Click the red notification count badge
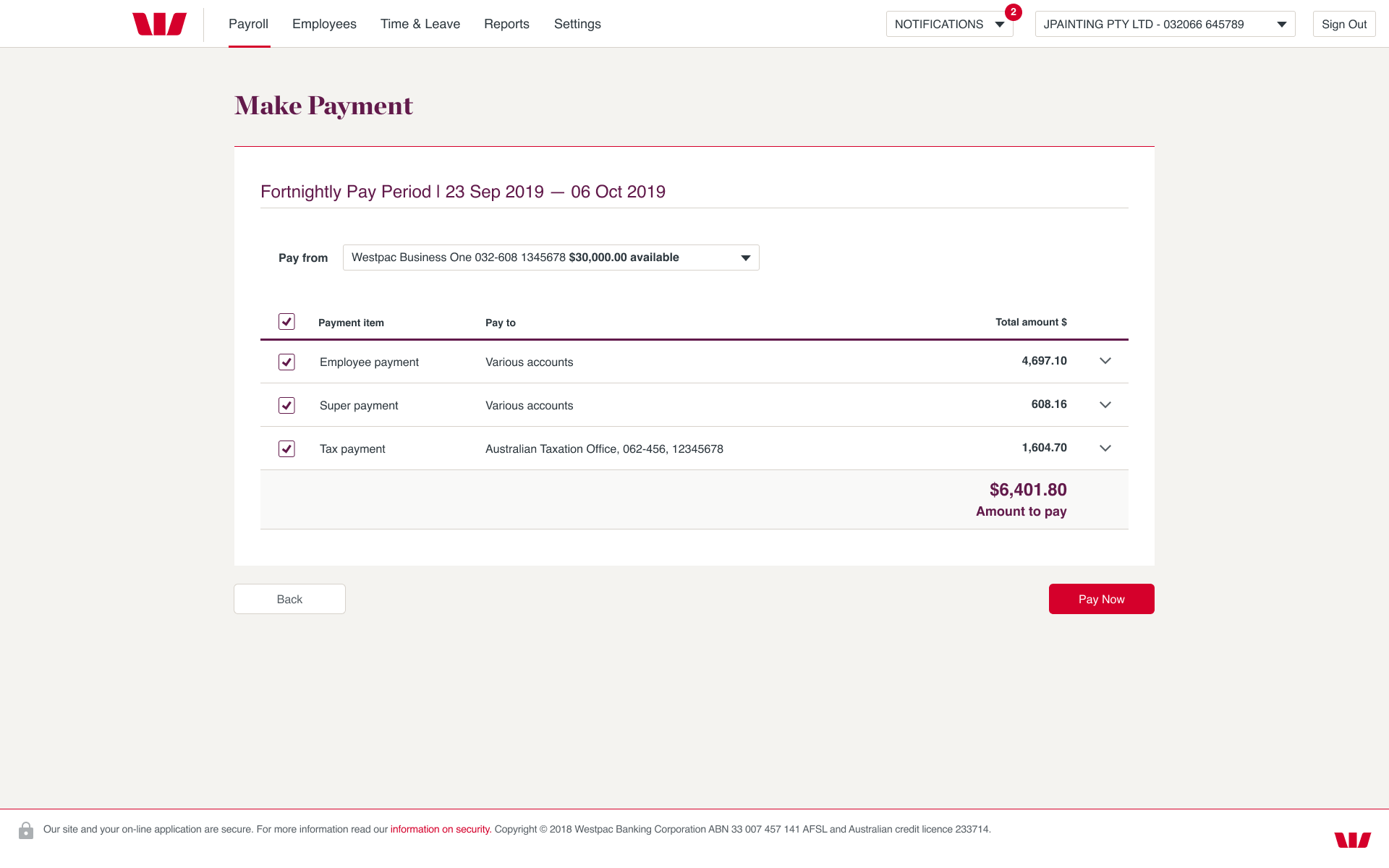This screenshot has width=1389, height=868. [1014, 12]
